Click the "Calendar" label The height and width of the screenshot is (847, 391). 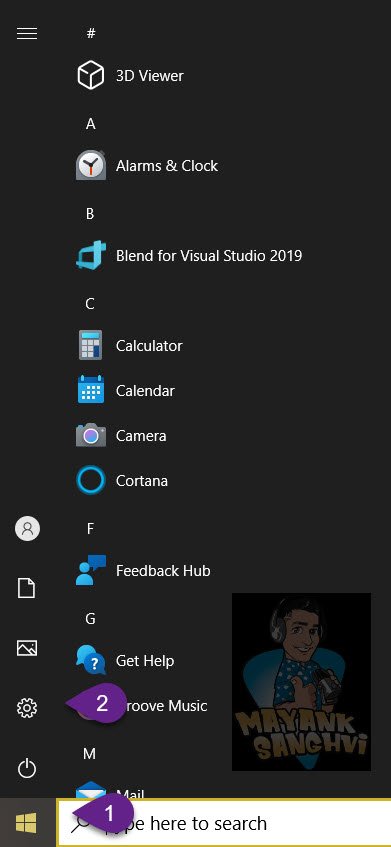[x=145, y=391]
